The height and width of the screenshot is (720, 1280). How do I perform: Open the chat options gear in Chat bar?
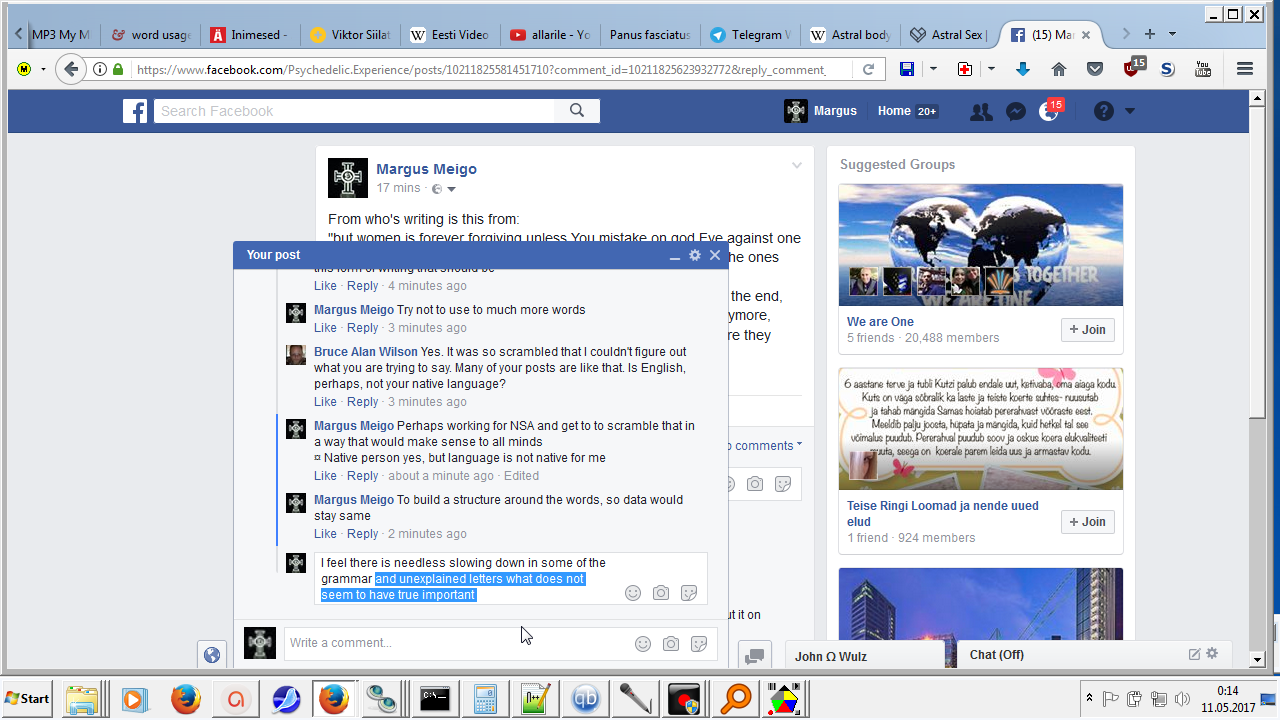(x=1212, y=654)
